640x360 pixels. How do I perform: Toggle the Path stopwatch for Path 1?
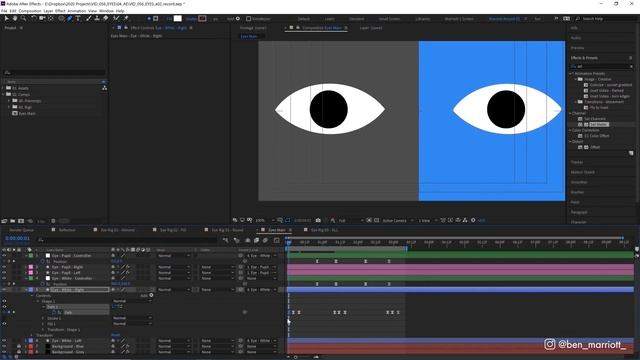(54, 312)
